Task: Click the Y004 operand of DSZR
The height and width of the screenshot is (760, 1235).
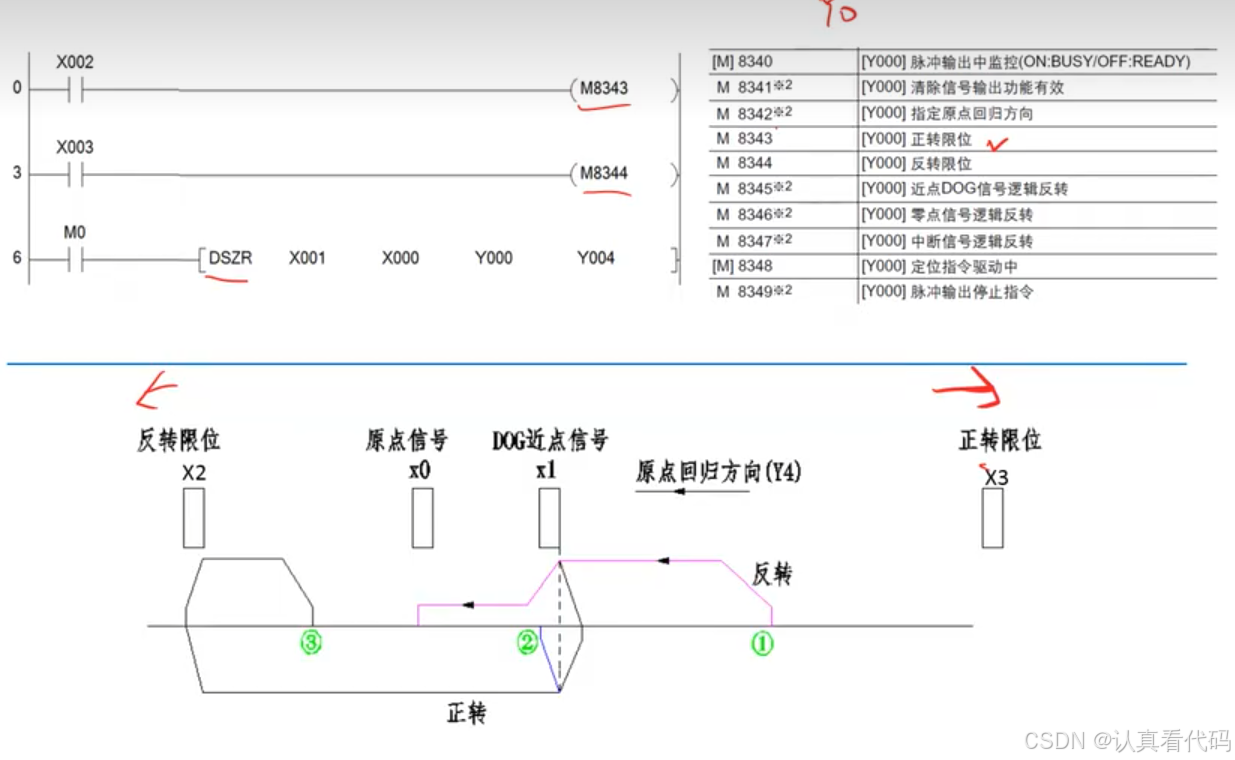Action: click(x=595, y=258)
